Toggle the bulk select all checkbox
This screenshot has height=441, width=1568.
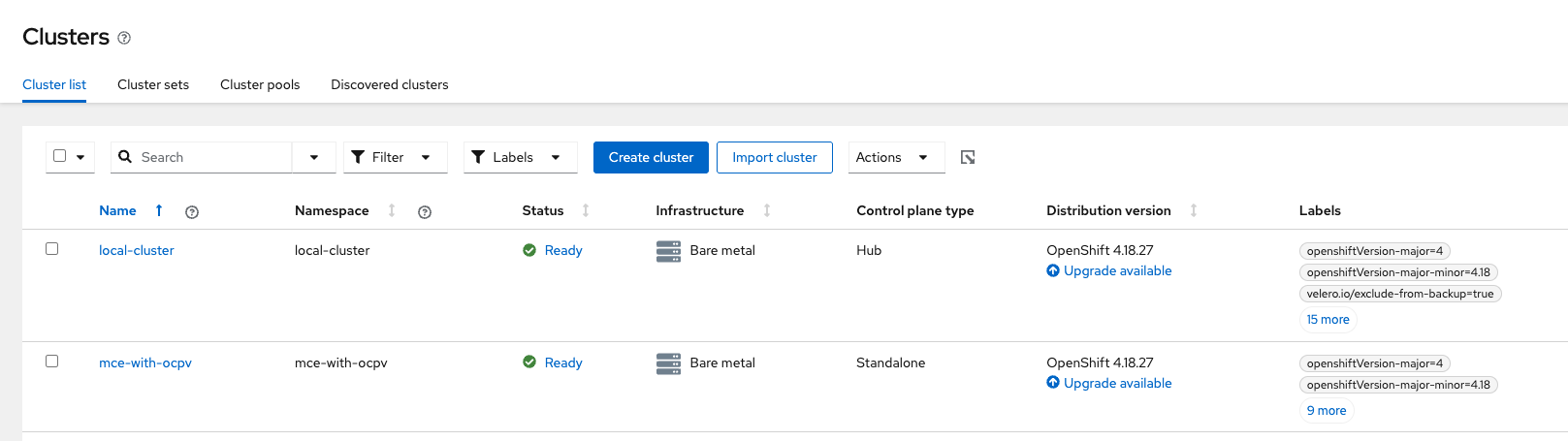click(60, 156)
